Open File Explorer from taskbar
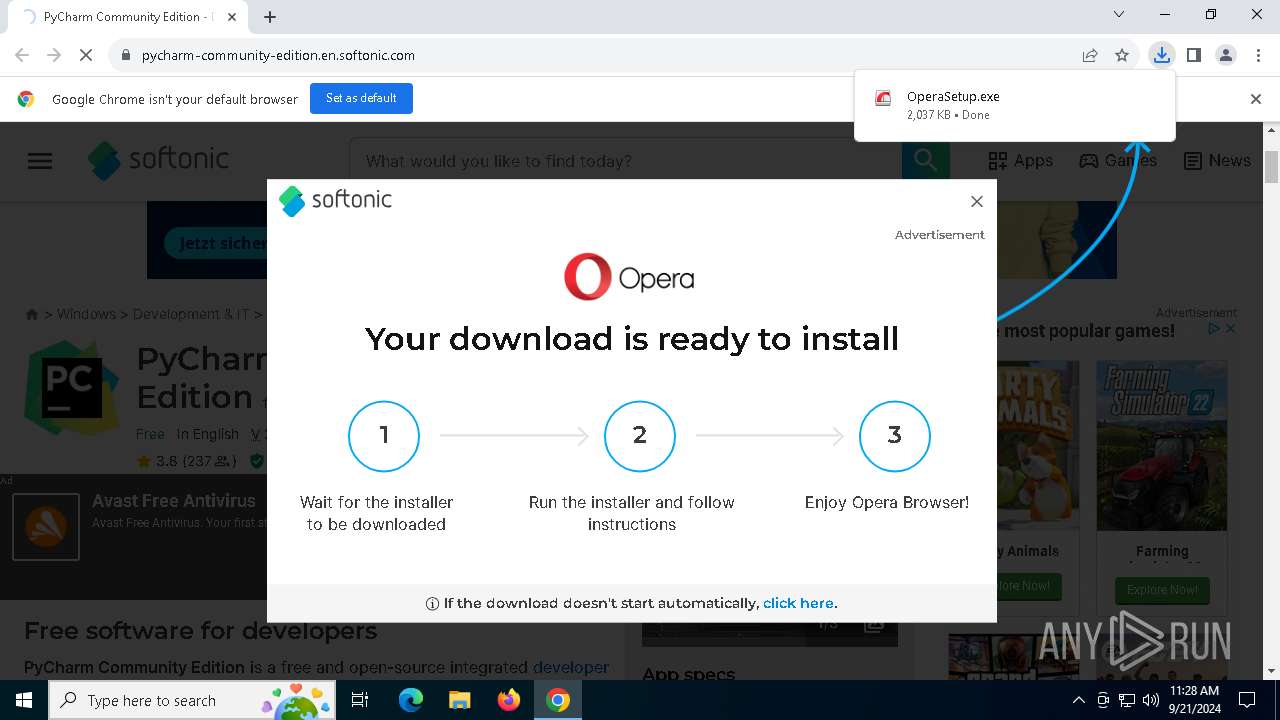Image resolution: width=1280 pixels, height=720 pixels. pyautogui.click(x=460, y=700)
